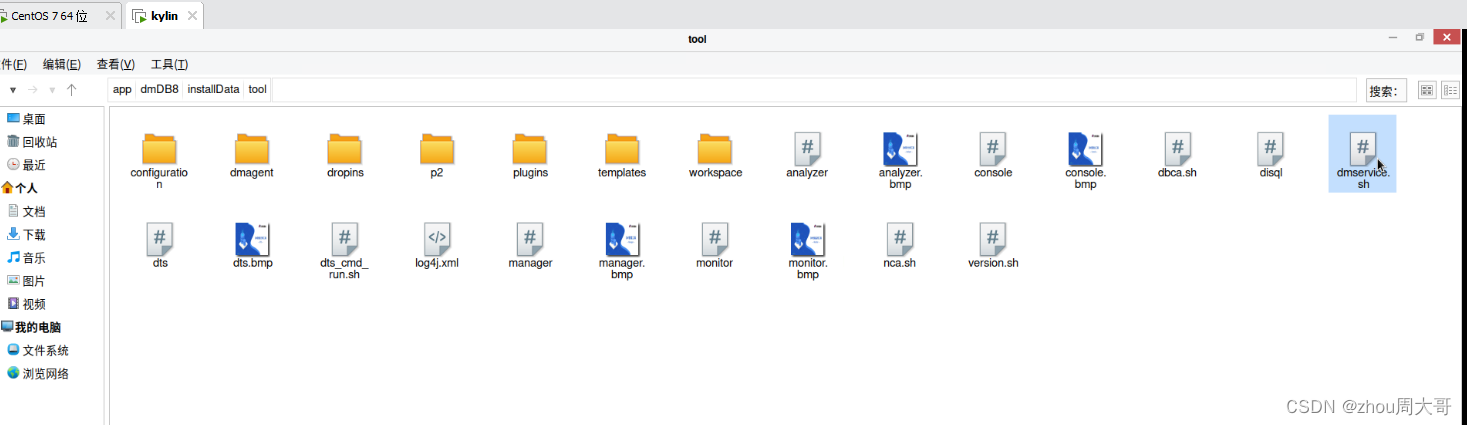Click into the address path field

click(x=815, y=90)
